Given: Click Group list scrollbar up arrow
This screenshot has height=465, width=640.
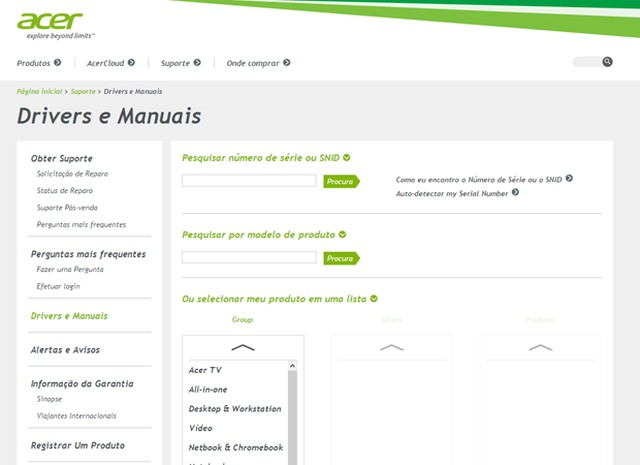Looking at the screenshot, I should pos(292,366).
